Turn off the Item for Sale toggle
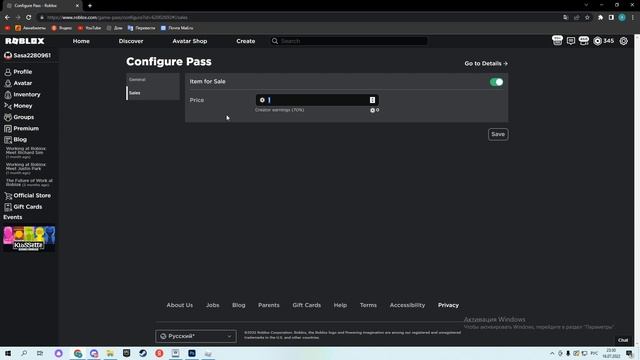The width and height of the screenshot is (640, 360). (496, 82)
